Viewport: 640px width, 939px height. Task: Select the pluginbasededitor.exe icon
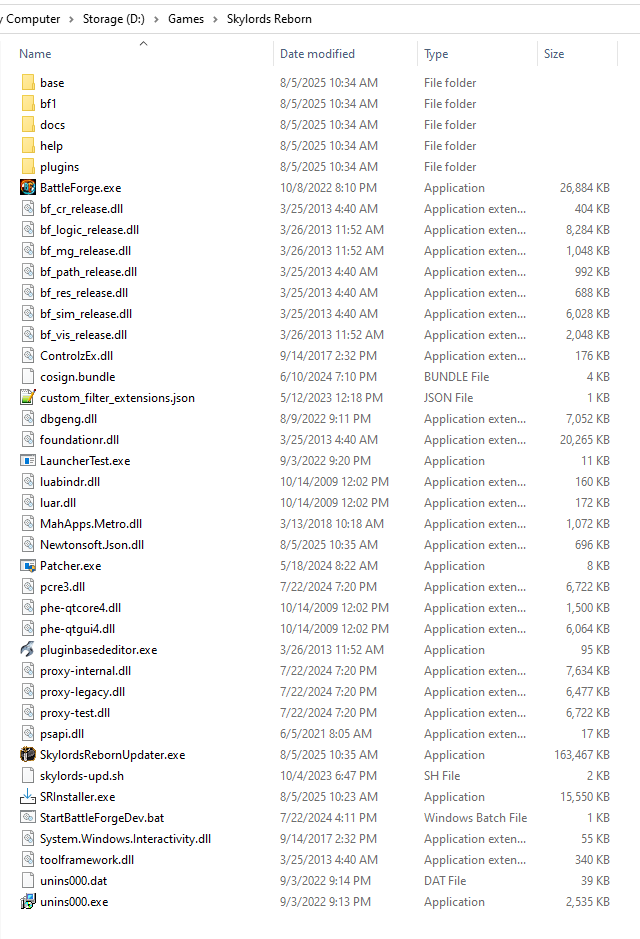[x=28, y=649]
